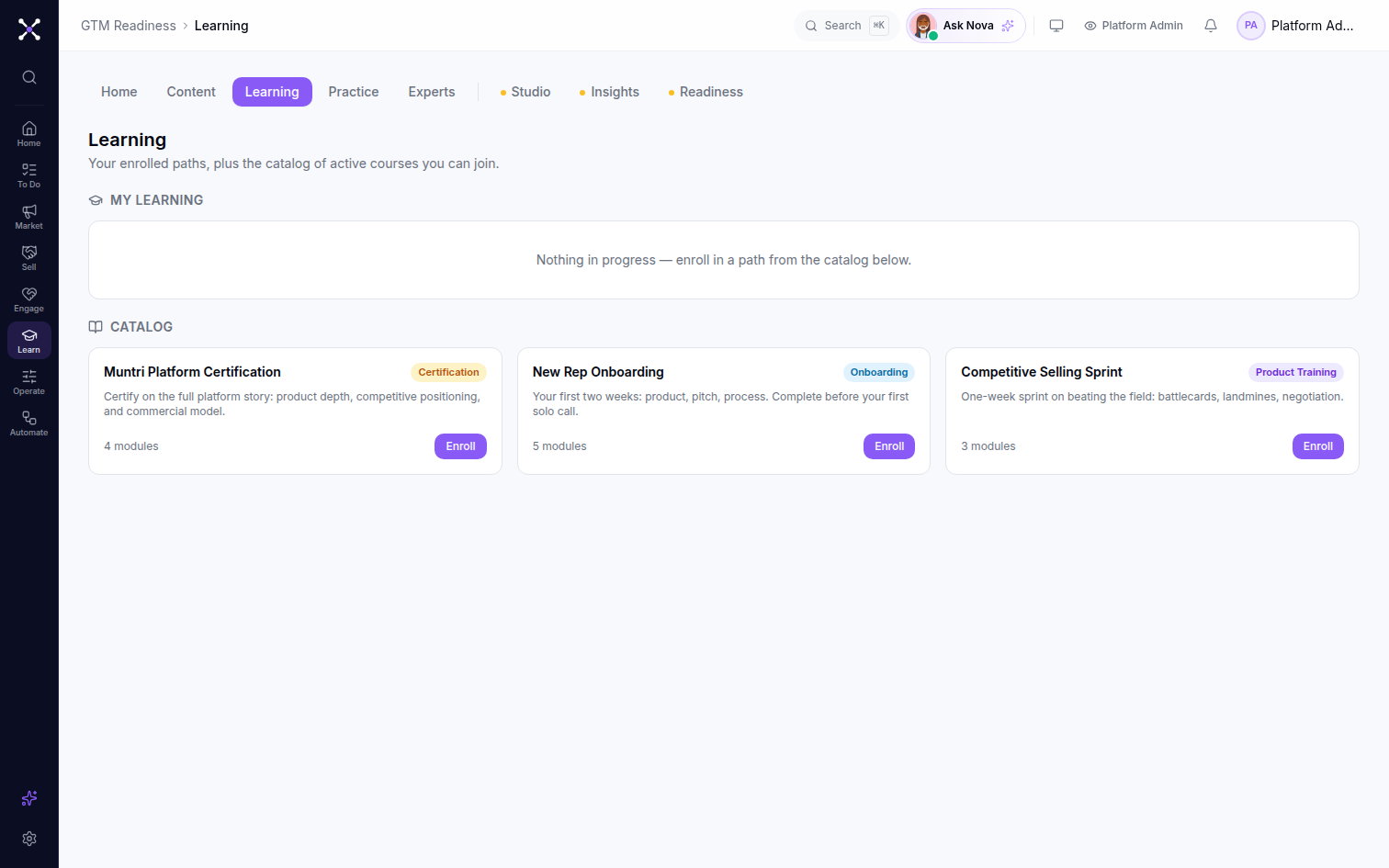Open the notifications bell

click(1211, 26)
